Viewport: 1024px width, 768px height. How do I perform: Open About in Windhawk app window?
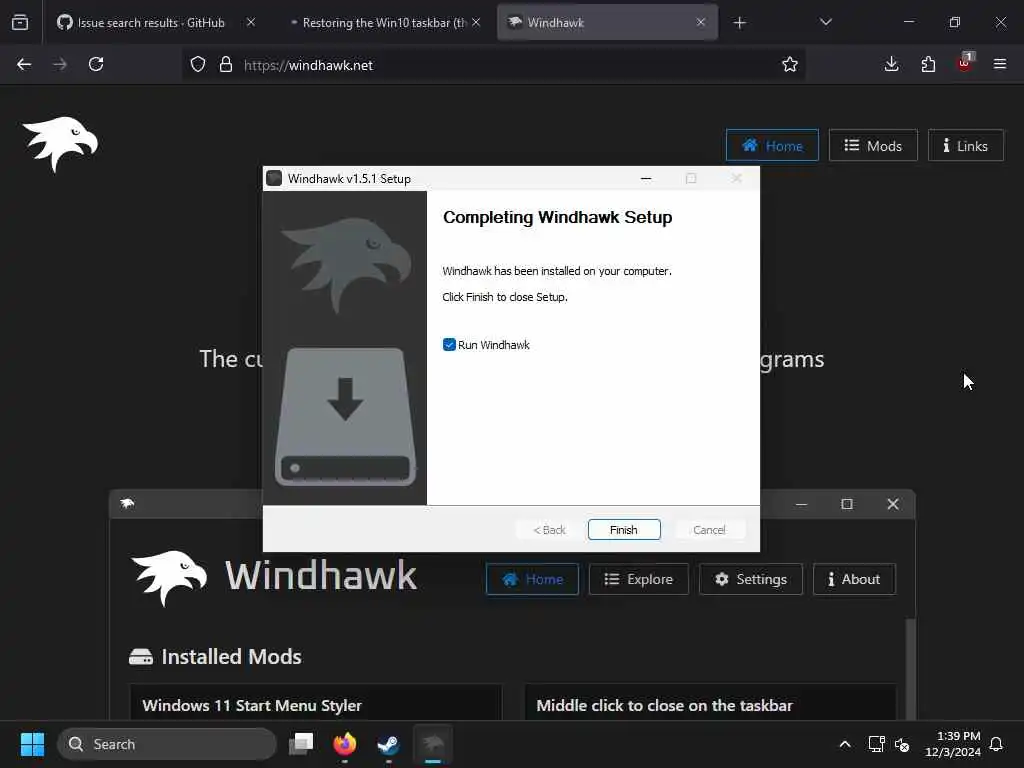(x=854, y=579)
